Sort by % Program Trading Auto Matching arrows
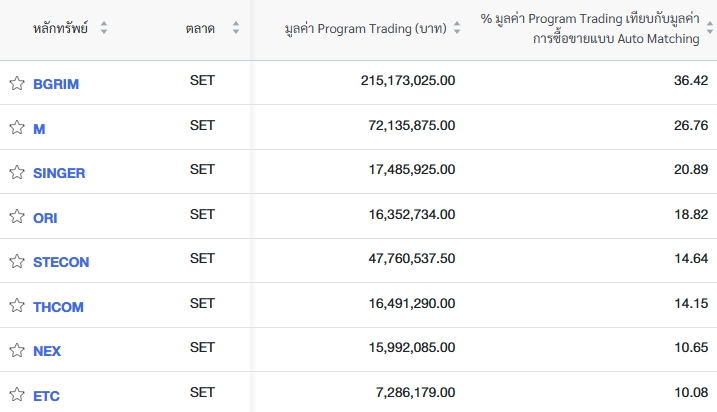This screenshot has width=717, height=412. click(x=710, y=28)
